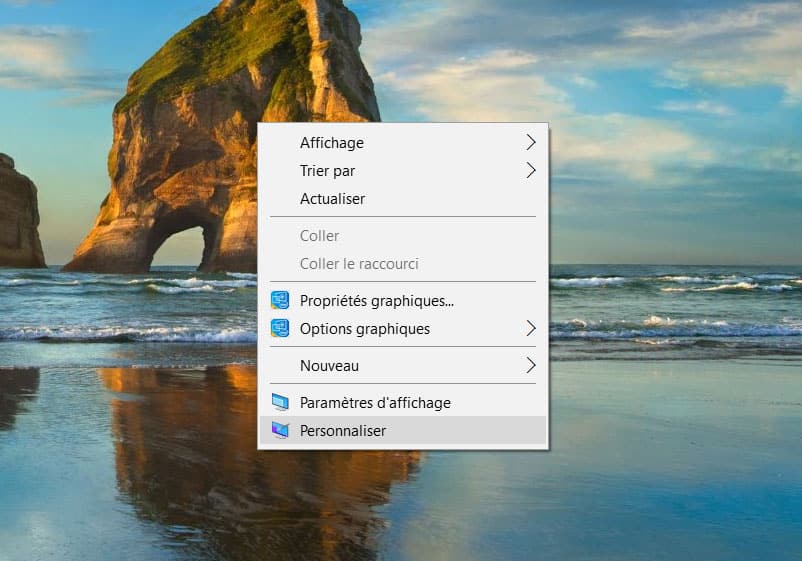Click the greyed-out Coller entry
This screenshot has width=802, height=561.
point(319,236)
